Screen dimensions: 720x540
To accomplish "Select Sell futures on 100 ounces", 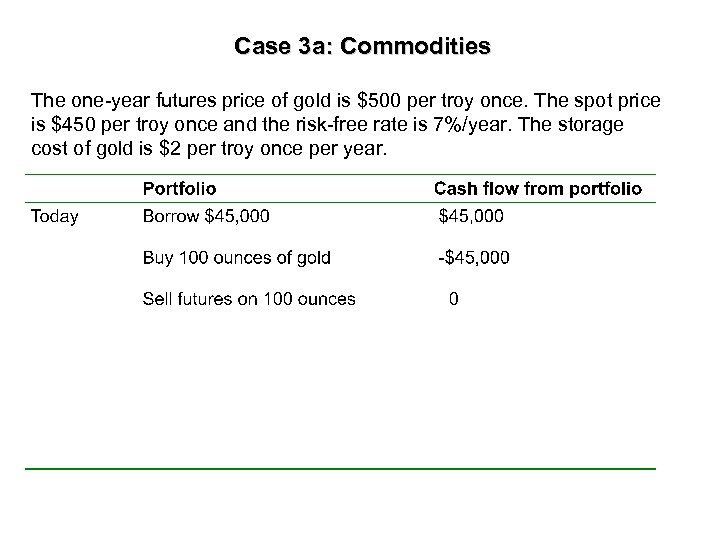I will tap(249, 299).
